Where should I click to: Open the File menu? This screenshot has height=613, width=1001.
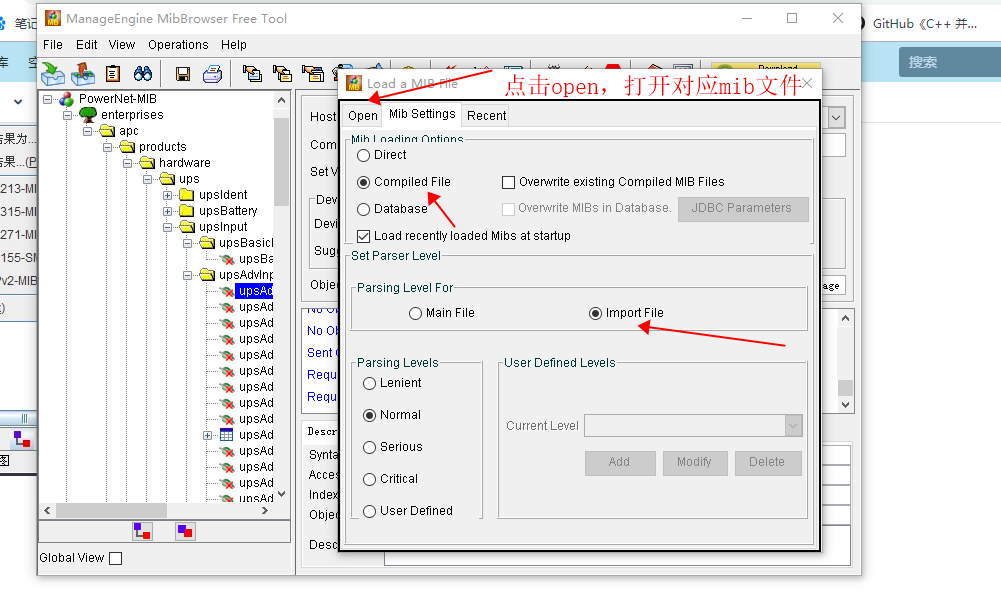53,45
